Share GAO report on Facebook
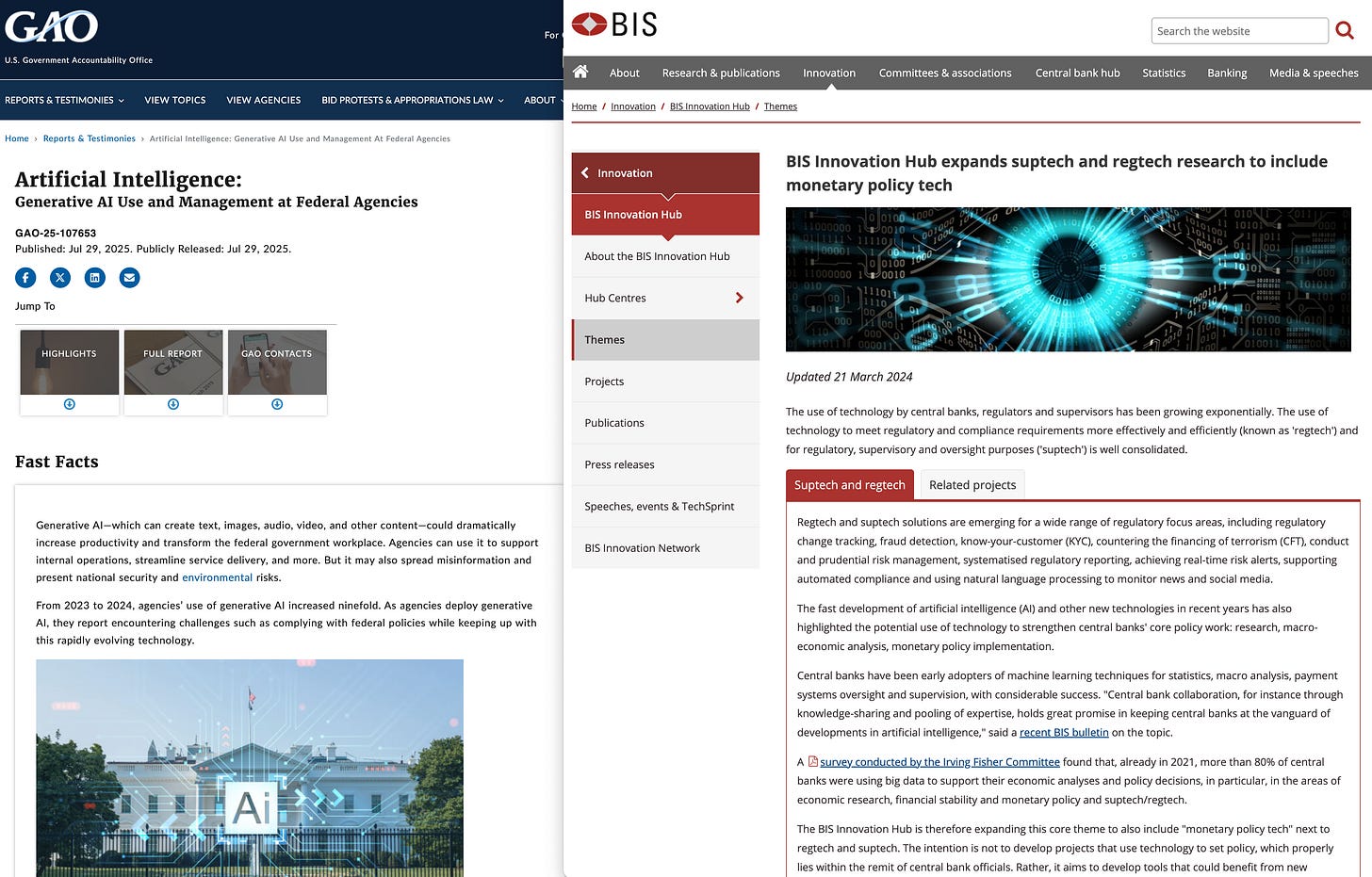This screenshot has height=877, width=1372. coord(25,277)
